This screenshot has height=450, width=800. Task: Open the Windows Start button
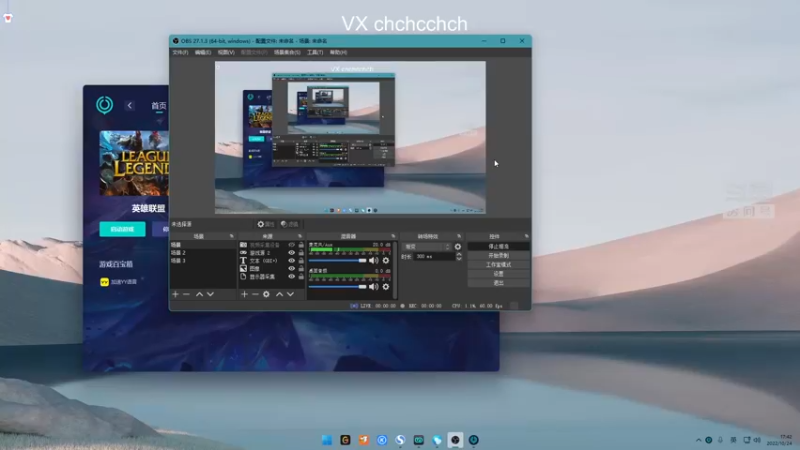(327, 440)
